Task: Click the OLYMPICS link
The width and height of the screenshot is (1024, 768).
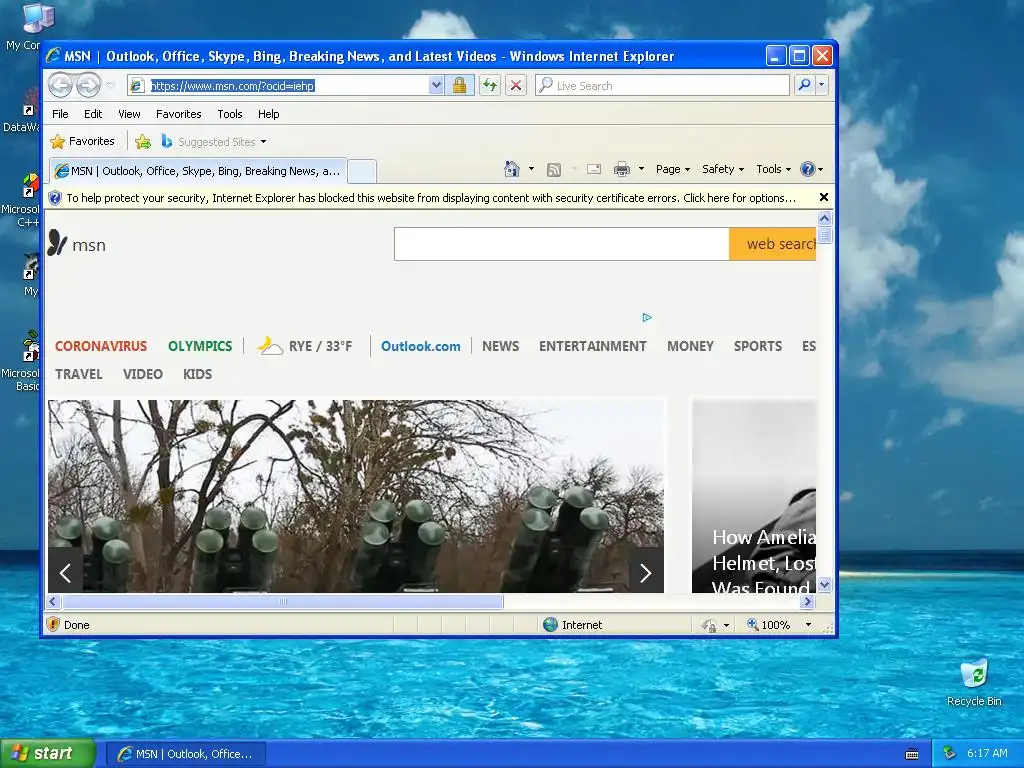Action: coord(200,346)
